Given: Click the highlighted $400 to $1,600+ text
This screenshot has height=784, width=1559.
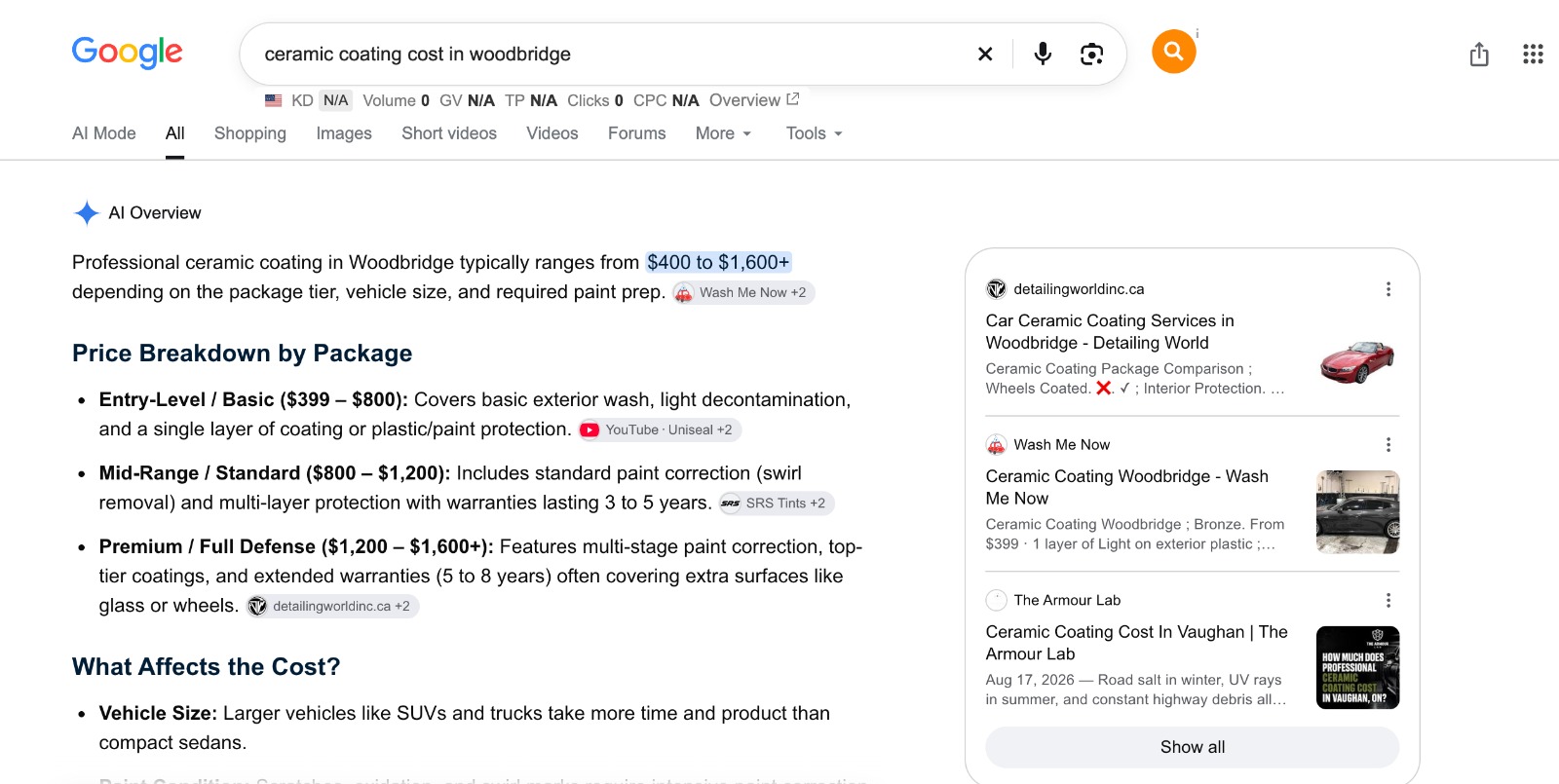Looking at the screenshot, I should [x=718, y=263].
